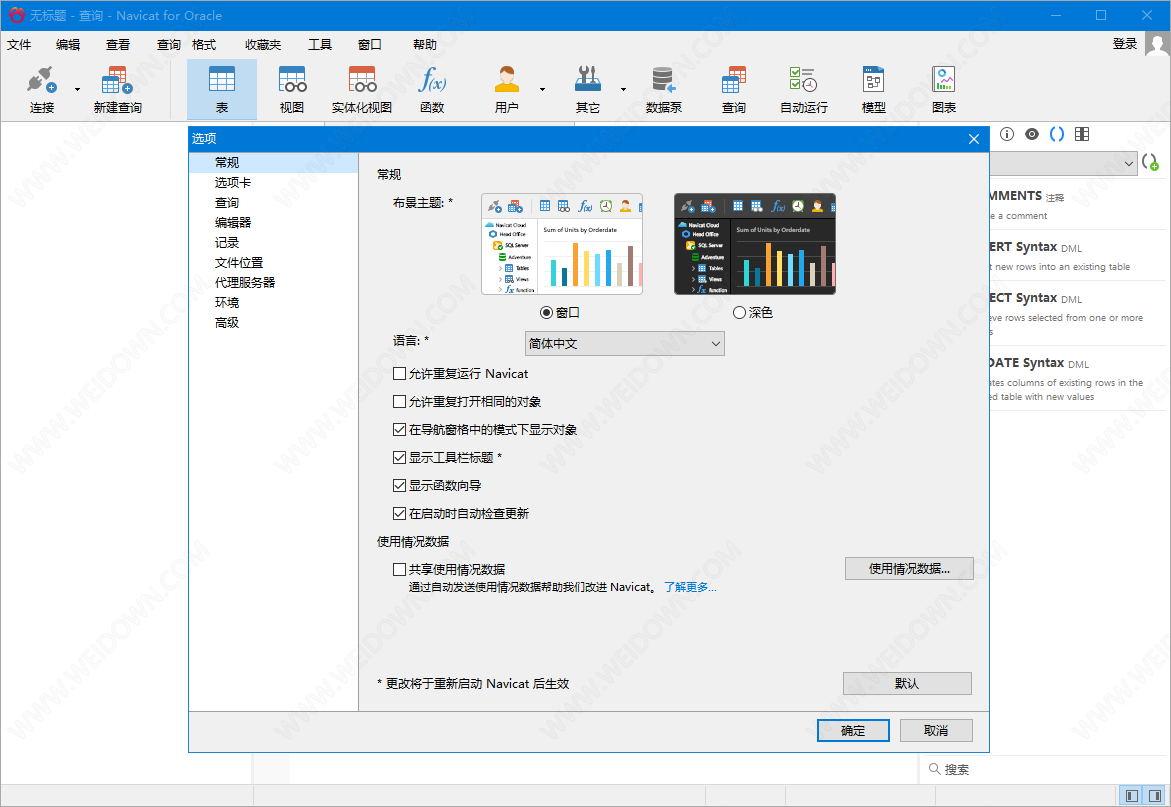The height and width of the screenshot is (807, 1171).
Task: Select 查询 in the options category list
Action: pyautogui.click(x=227, y=203)
